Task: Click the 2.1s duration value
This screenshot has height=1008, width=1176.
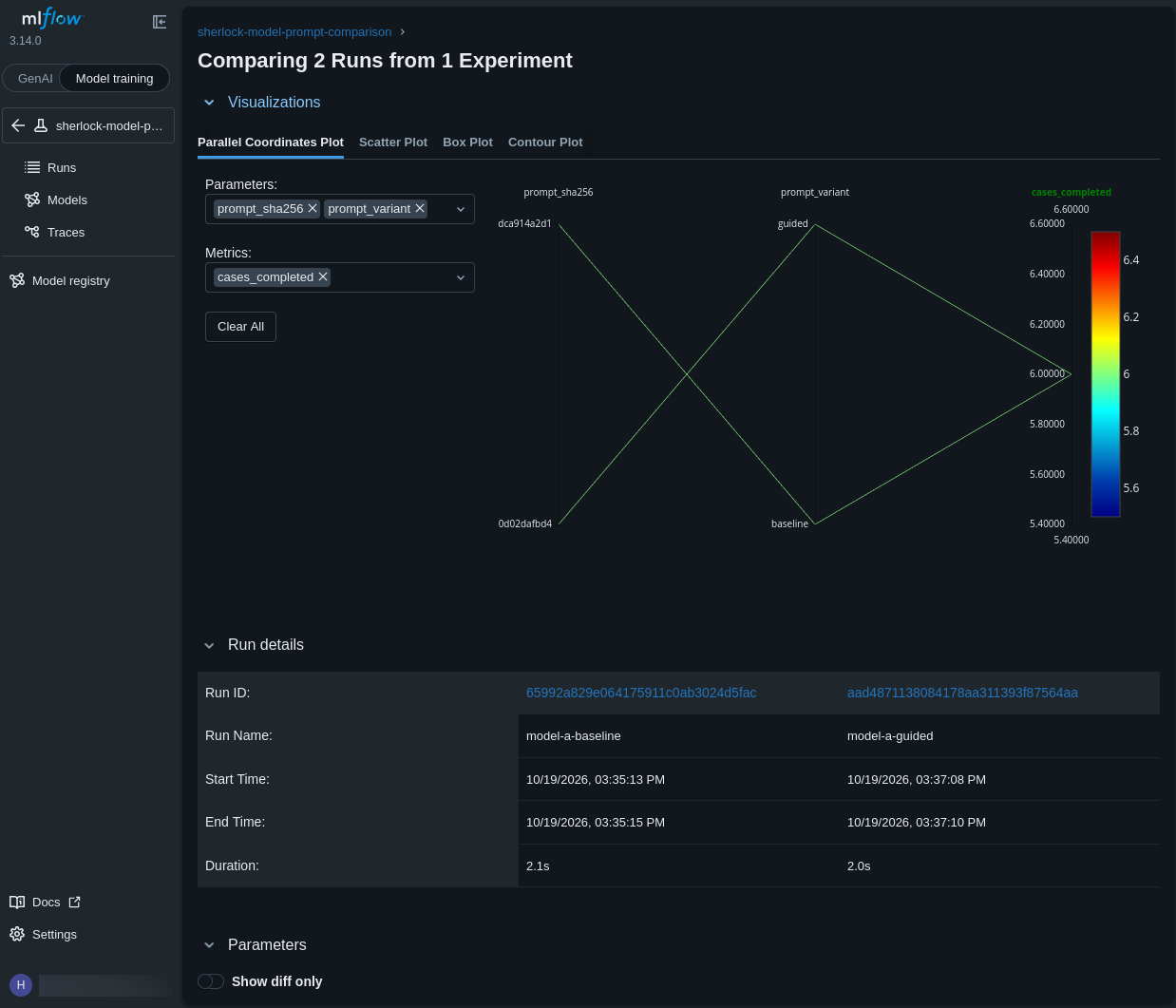Action: click(538, 866)
